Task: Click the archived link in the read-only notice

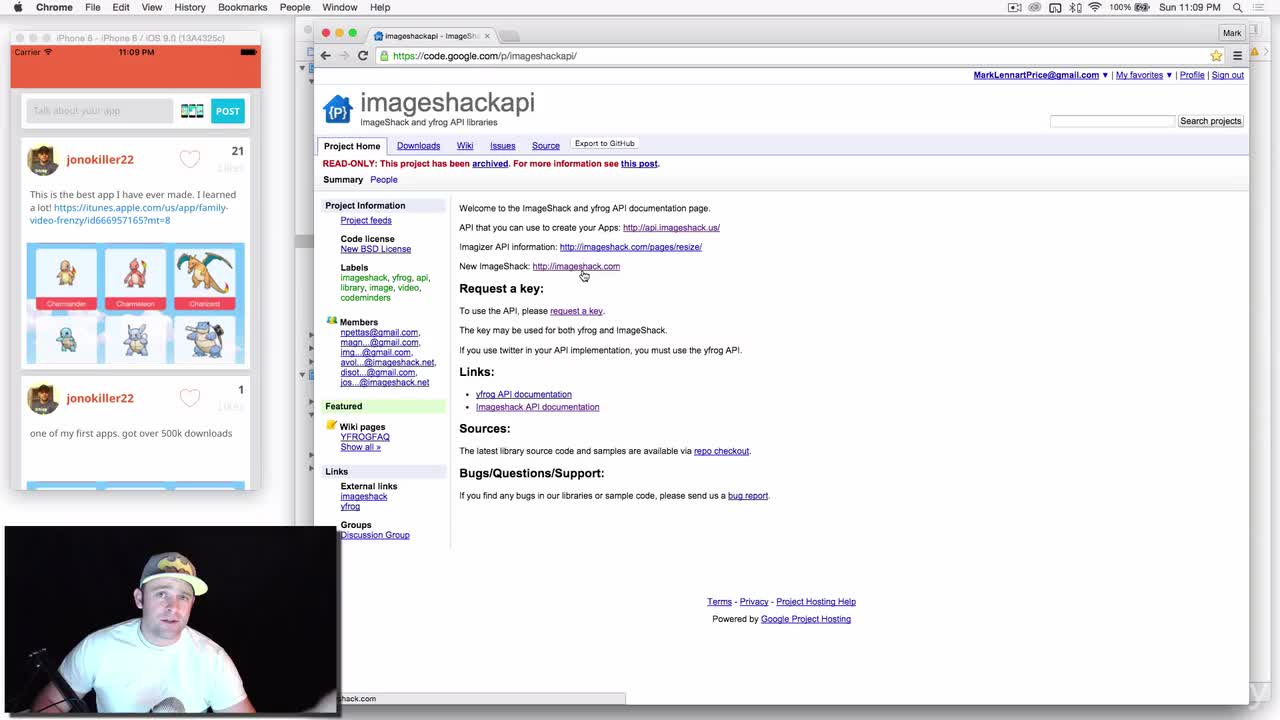Action: coord(490,164)
